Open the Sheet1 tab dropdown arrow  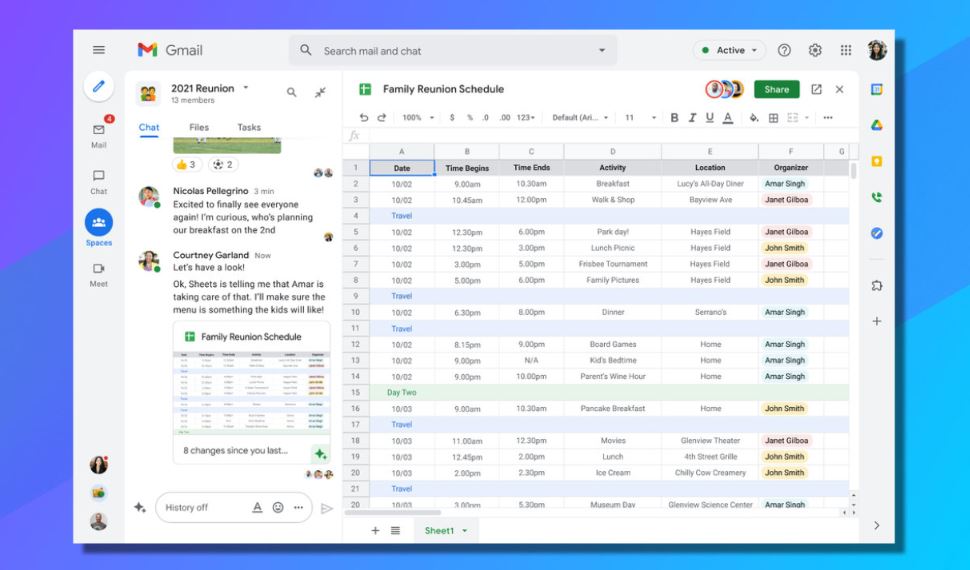point(465,531)
